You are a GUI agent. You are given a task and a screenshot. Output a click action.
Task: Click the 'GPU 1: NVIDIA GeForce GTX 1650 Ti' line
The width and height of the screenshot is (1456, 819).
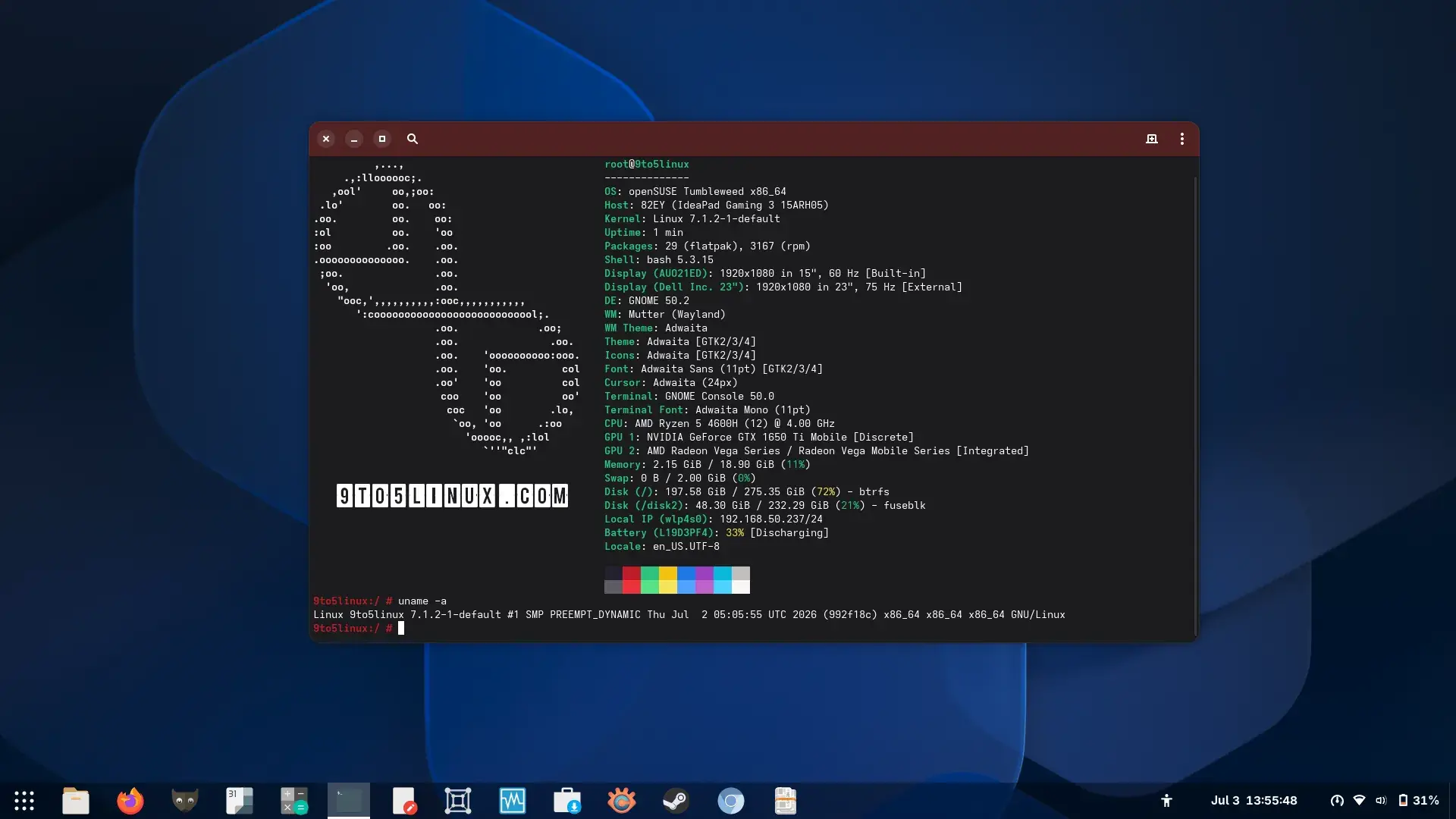click(759, 438)
